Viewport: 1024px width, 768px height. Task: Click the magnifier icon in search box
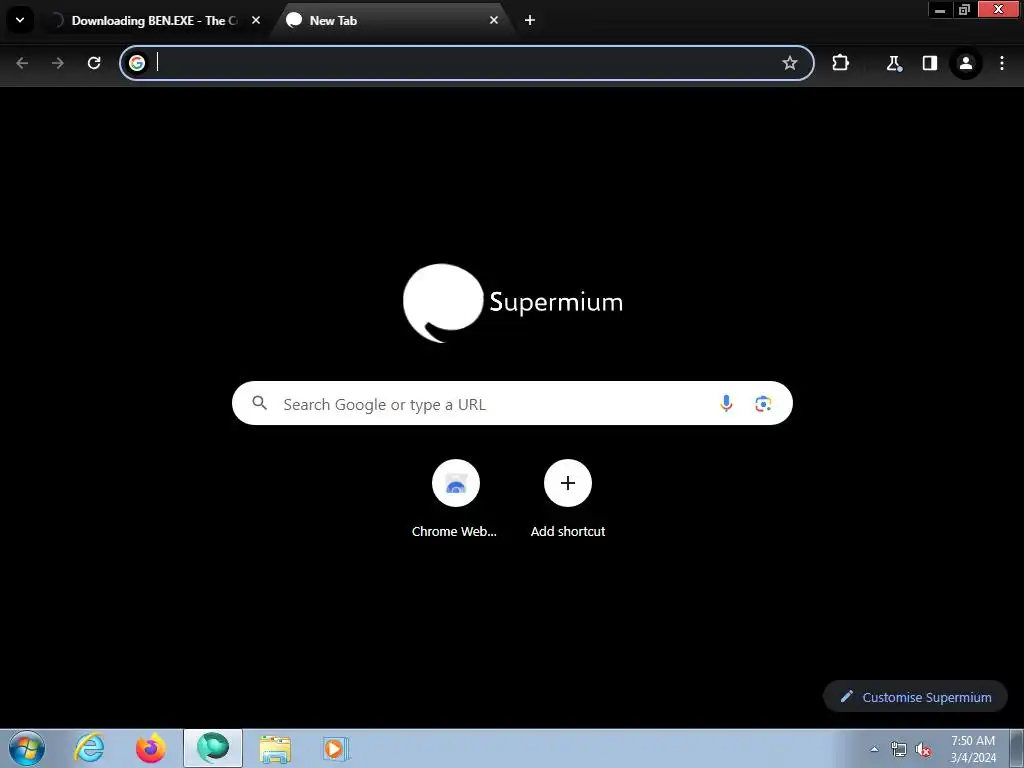259,403
